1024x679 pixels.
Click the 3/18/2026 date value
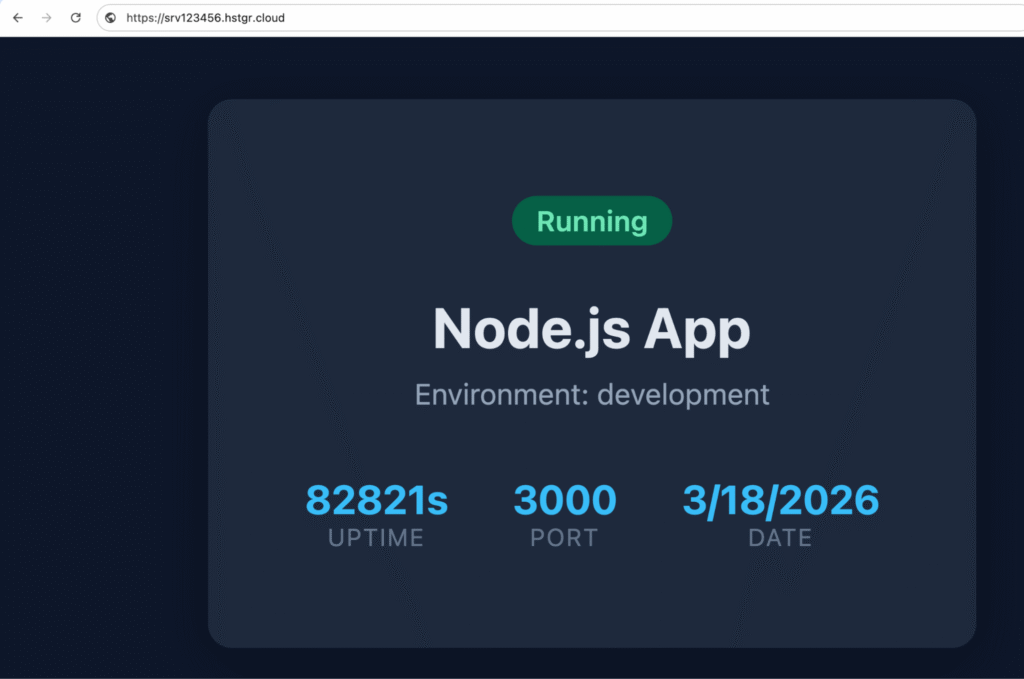[780, 500]
